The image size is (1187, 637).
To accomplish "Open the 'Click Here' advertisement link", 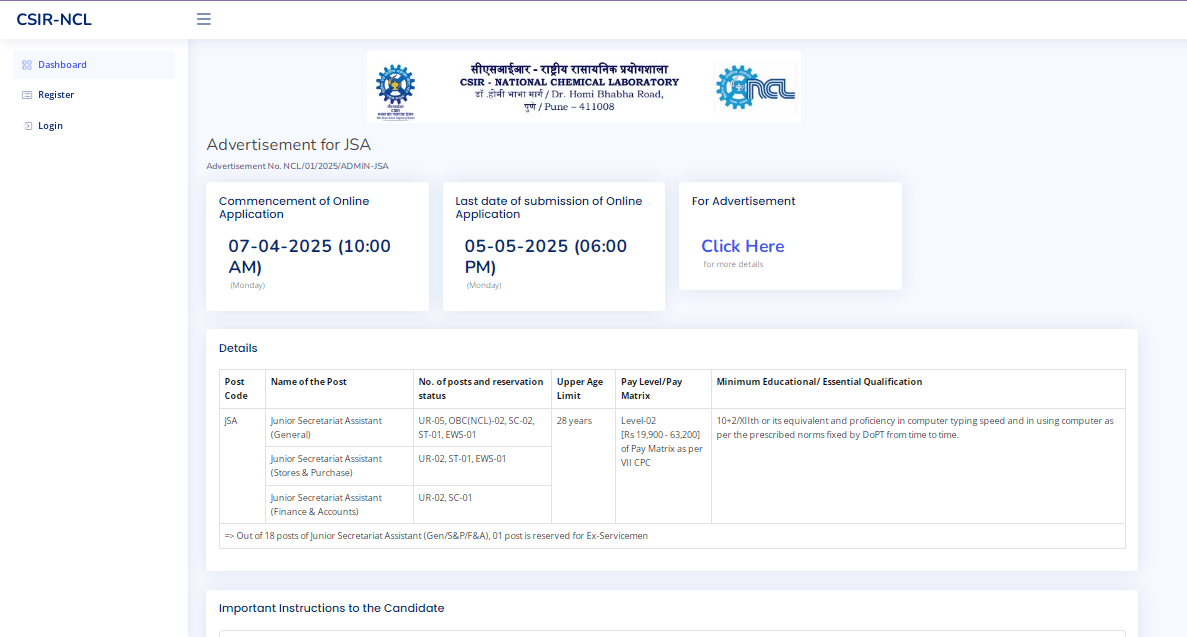I will coord(742,246).
